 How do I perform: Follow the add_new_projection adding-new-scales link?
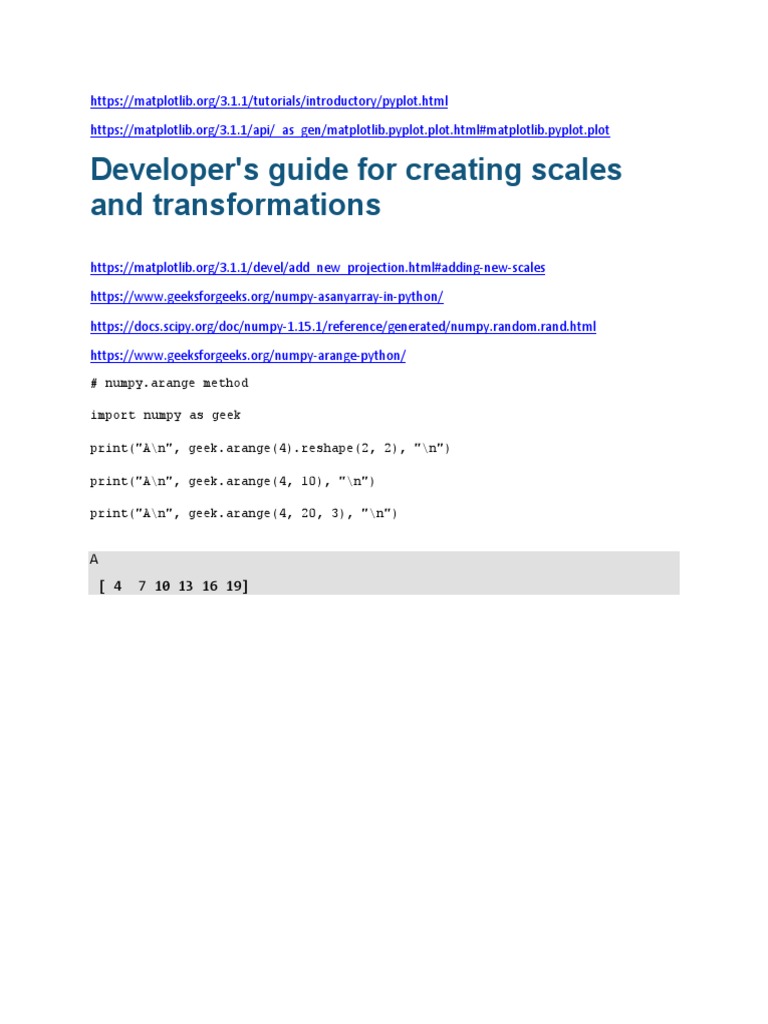[317, 268]
